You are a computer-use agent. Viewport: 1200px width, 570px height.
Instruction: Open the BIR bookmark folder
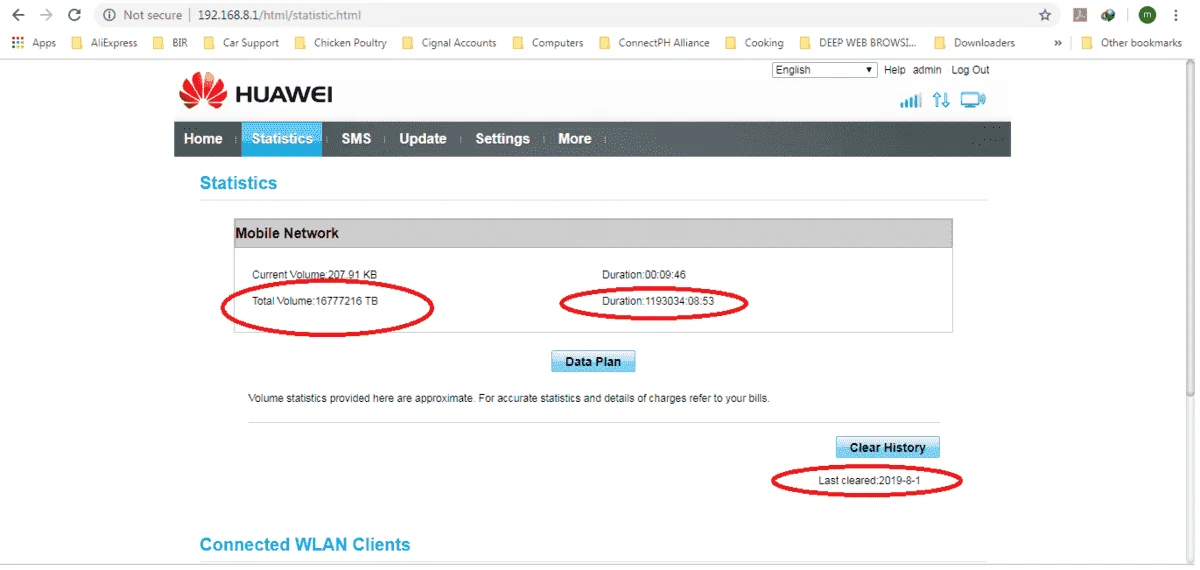click(x=171, y=43)
